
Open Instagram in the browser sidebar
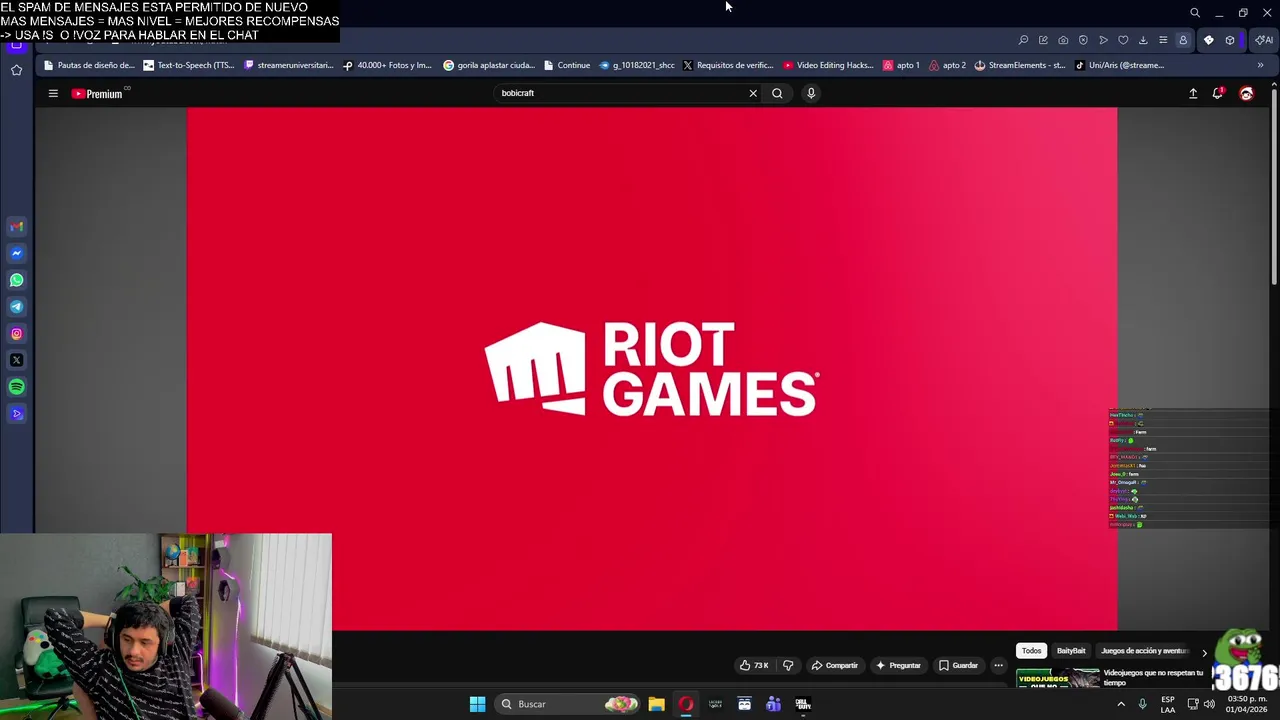pyautogui.click(x=16, y=334)
